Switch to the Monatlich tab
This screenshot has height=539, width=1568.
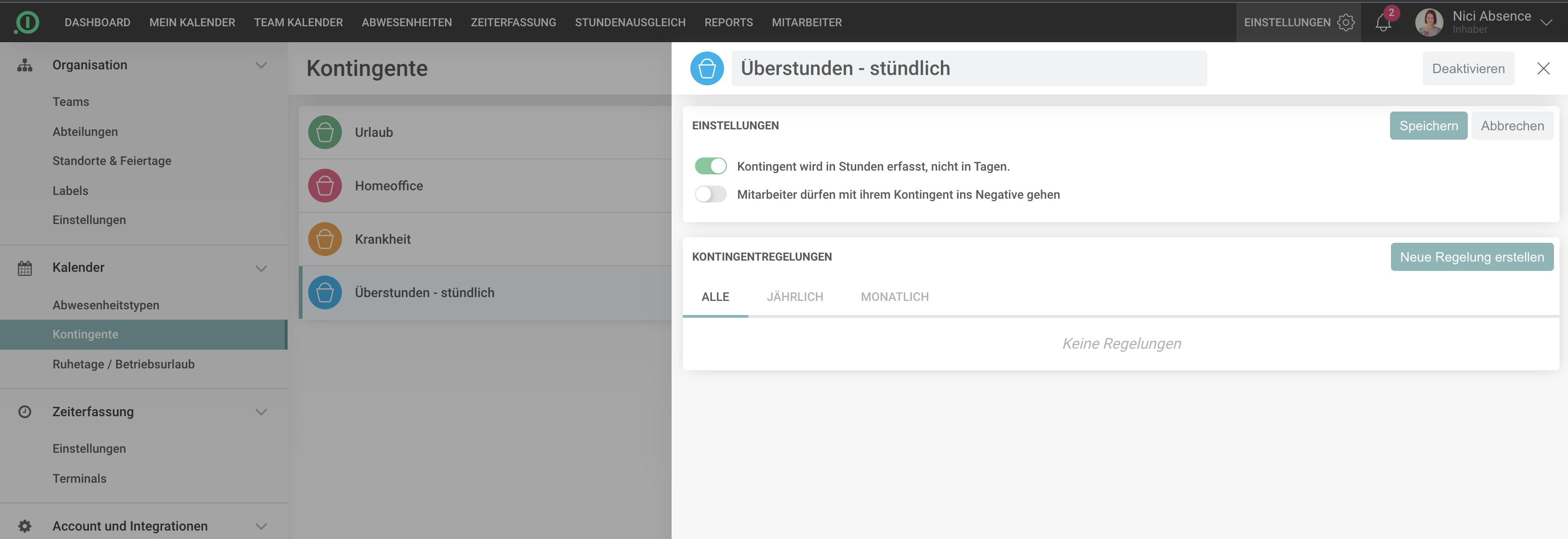pyautogui.click(x=894, y=297)
